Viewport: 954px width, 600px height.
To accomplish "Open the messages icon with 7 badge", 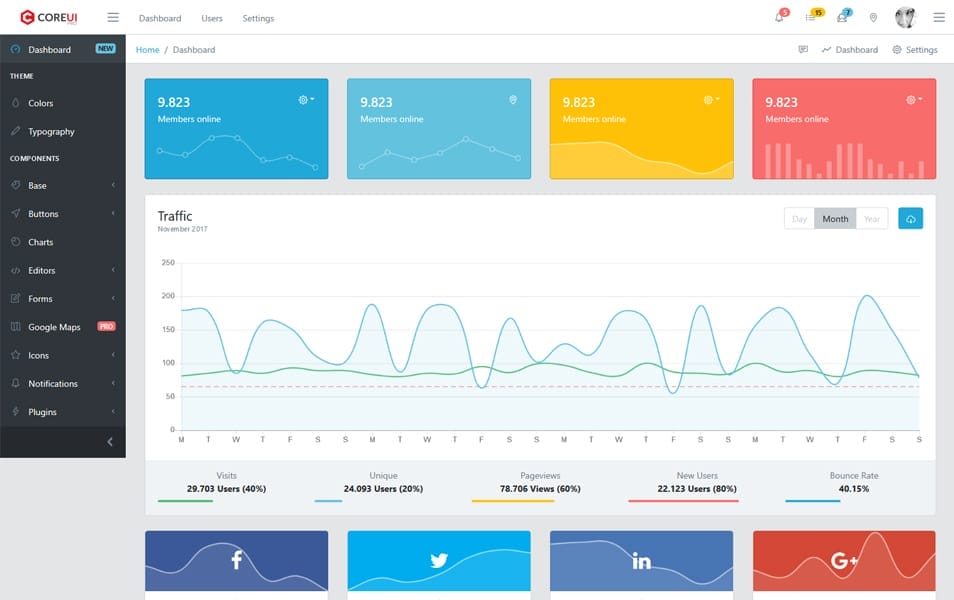I will pyautogui.click(x=841, y=17).
